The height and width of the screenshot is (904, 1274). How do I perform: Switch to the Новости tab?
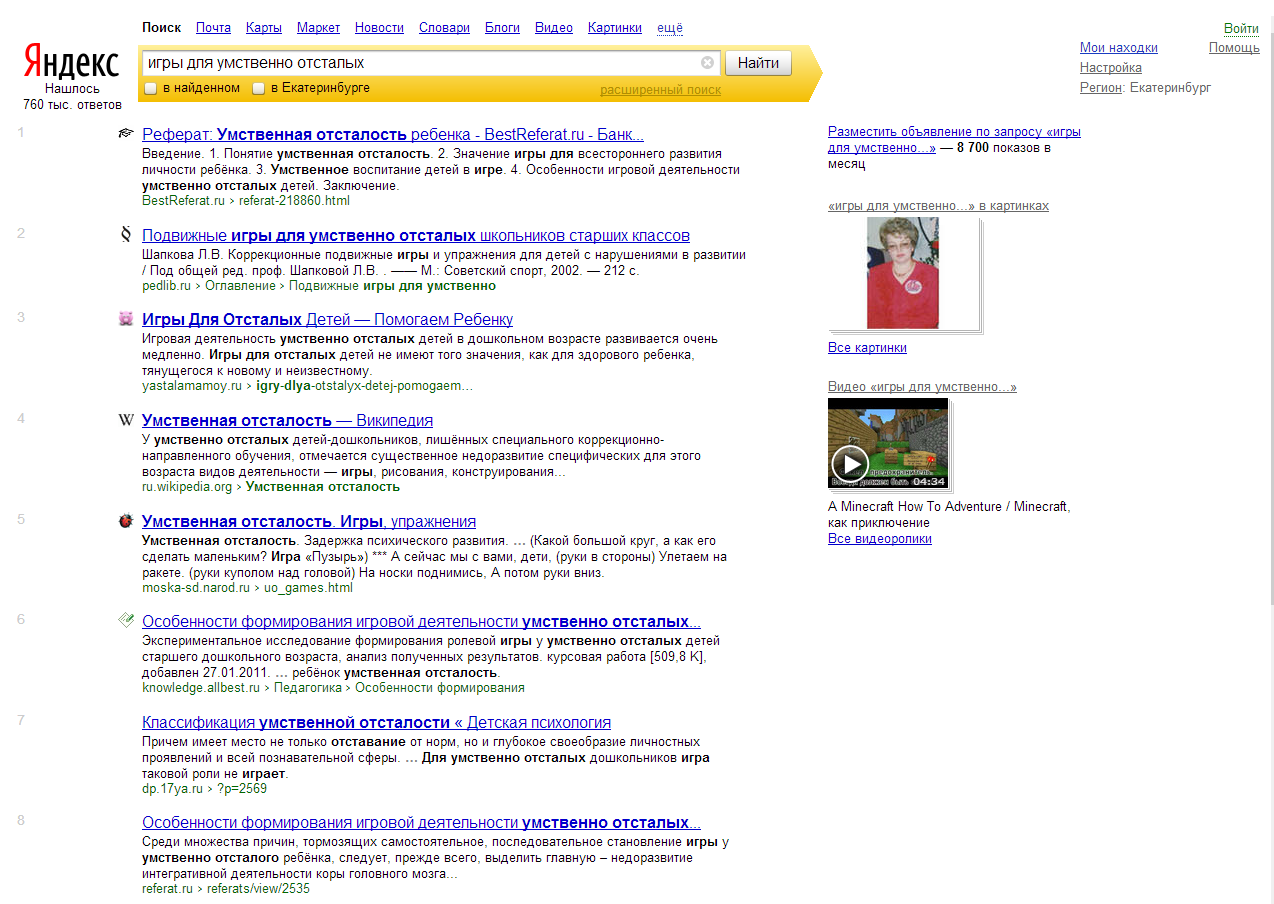pyautogui.click(x=379, y=28)
